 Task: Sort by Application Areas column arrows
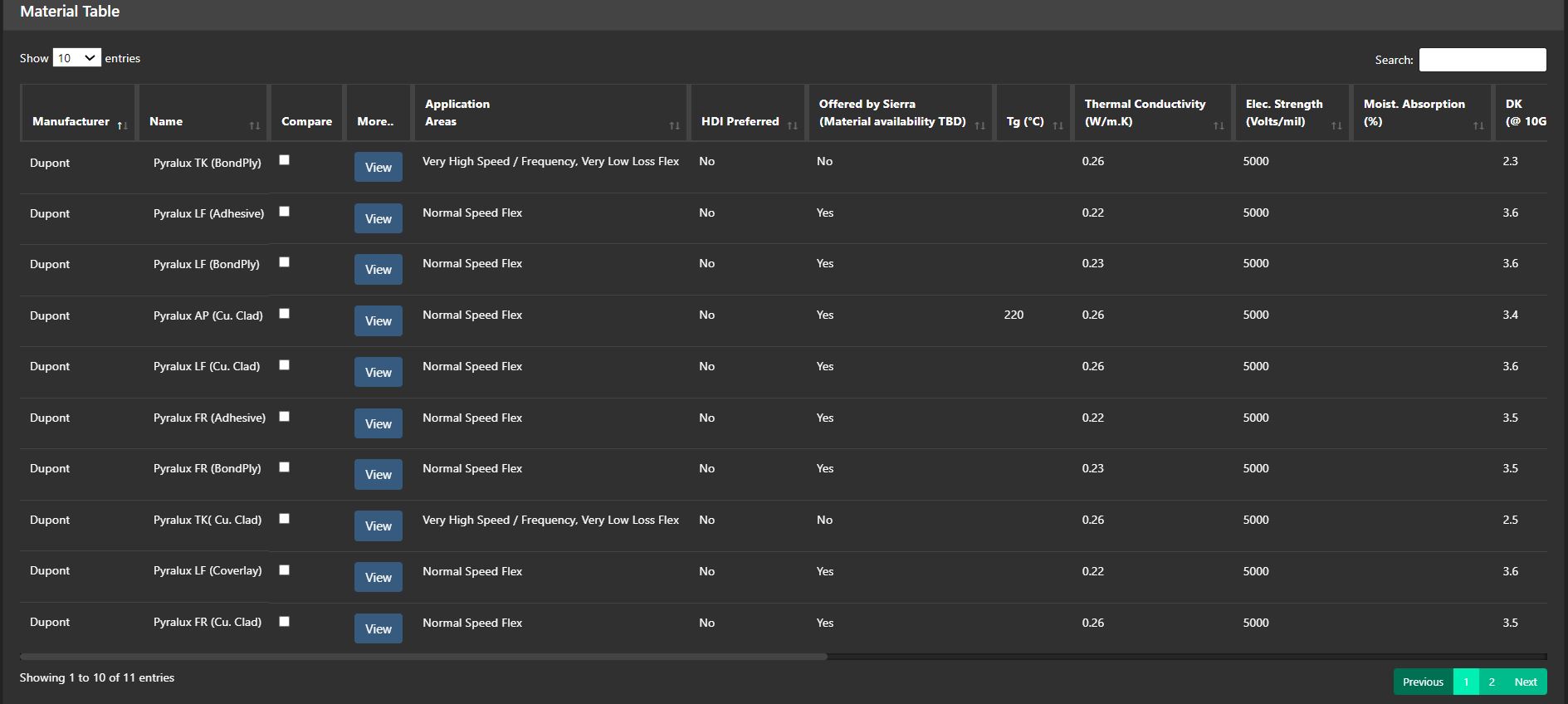[x=674, y=125]
